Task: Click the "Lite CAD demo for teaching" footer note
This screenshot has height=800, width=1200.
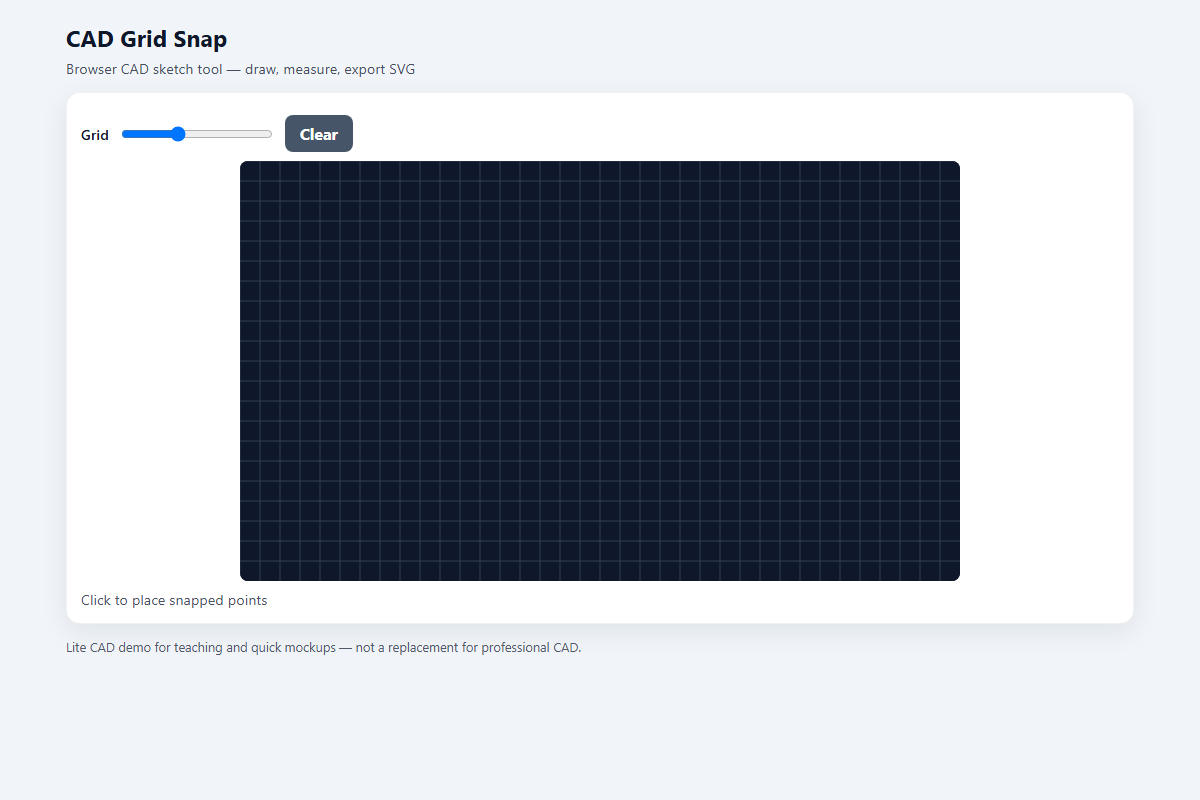Action: (323, 647)
